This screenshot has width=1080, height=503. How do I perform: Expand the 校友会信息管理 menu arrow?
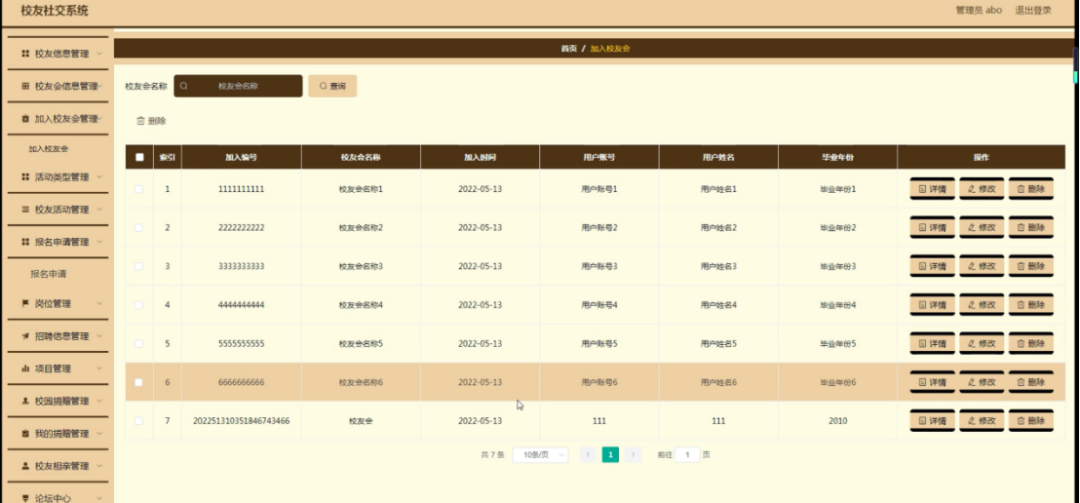(100, 86)
